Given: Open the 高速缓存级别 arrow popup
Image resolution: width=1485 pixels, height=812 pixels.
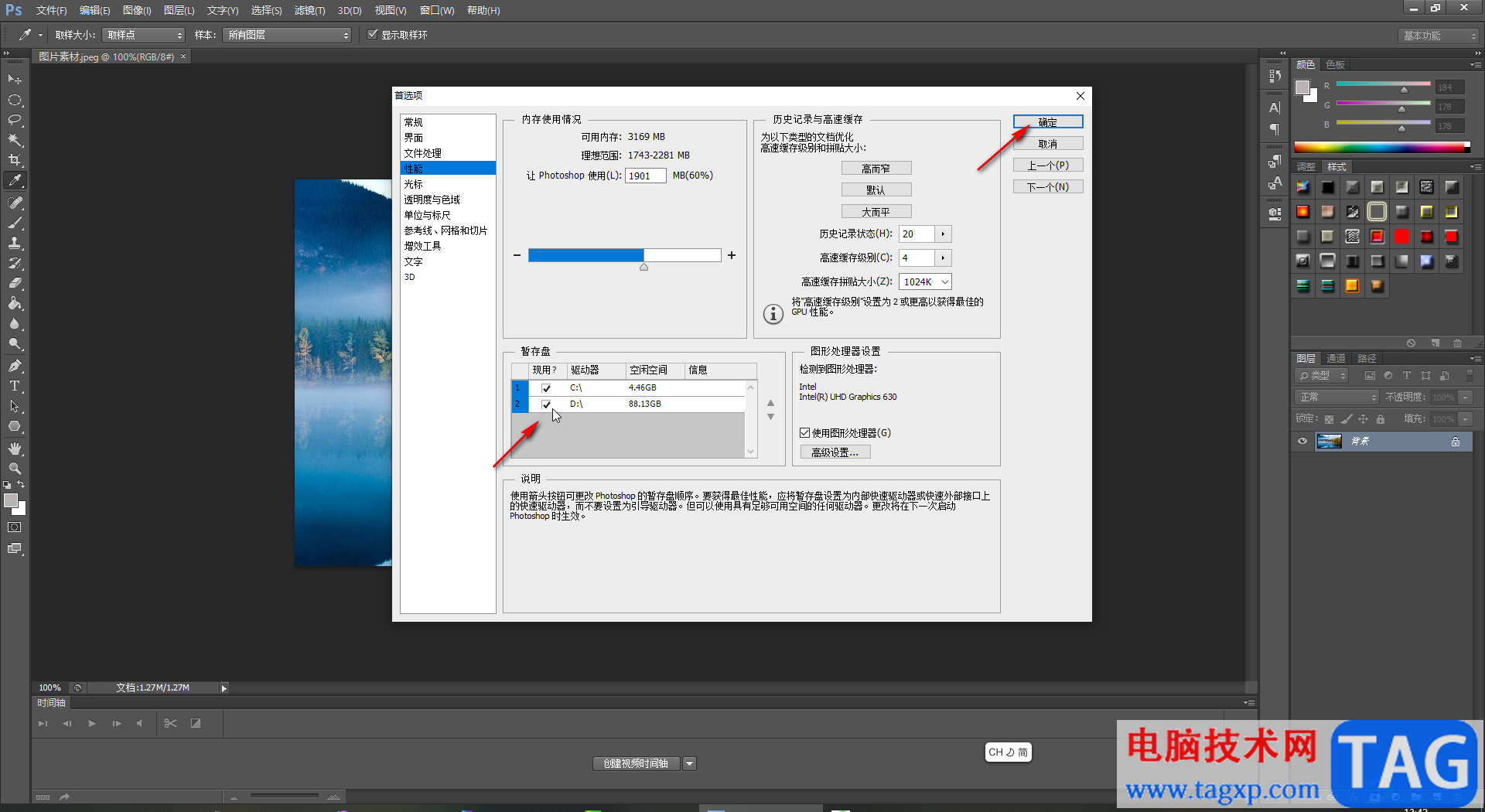Looking at the screenshot, I should (943, 258).
